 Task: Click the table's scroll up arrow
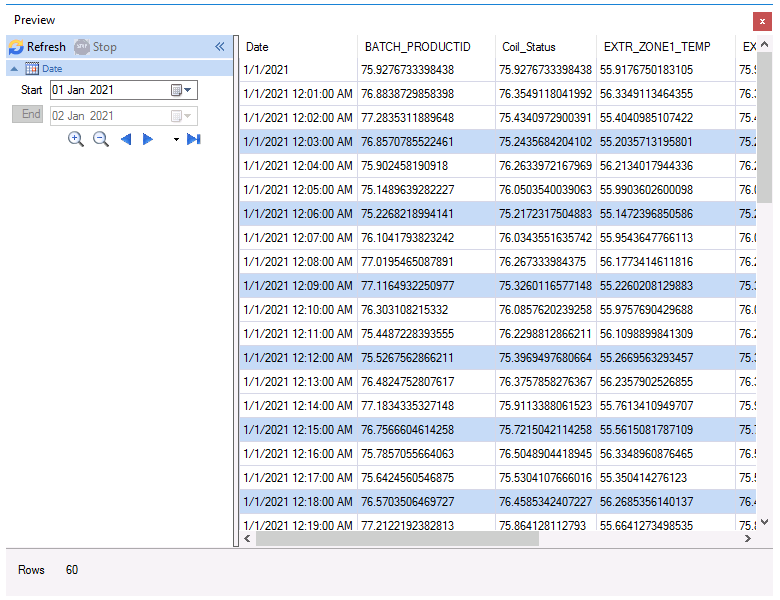tap(765, 44)
